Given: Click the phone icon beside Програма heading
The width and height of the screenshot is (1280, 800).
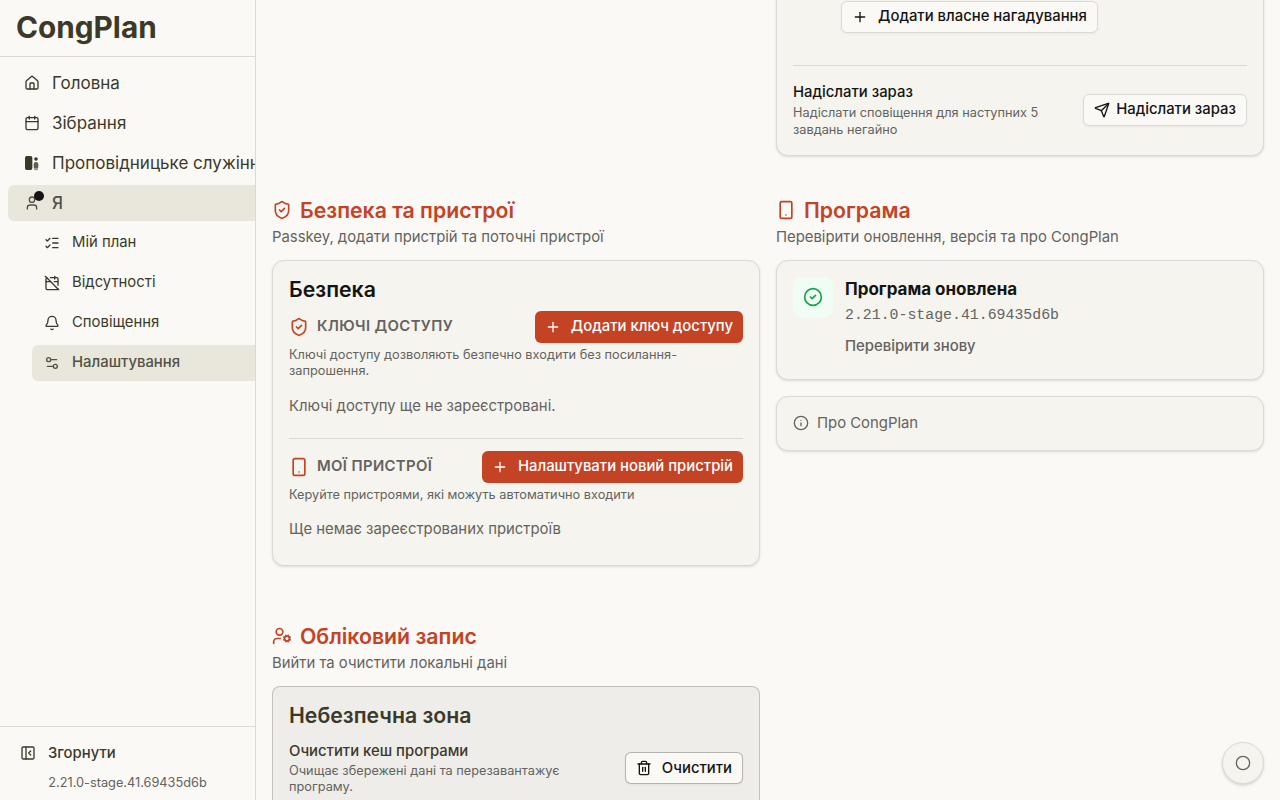Looking at the screenshot, I should pos(786,211).
